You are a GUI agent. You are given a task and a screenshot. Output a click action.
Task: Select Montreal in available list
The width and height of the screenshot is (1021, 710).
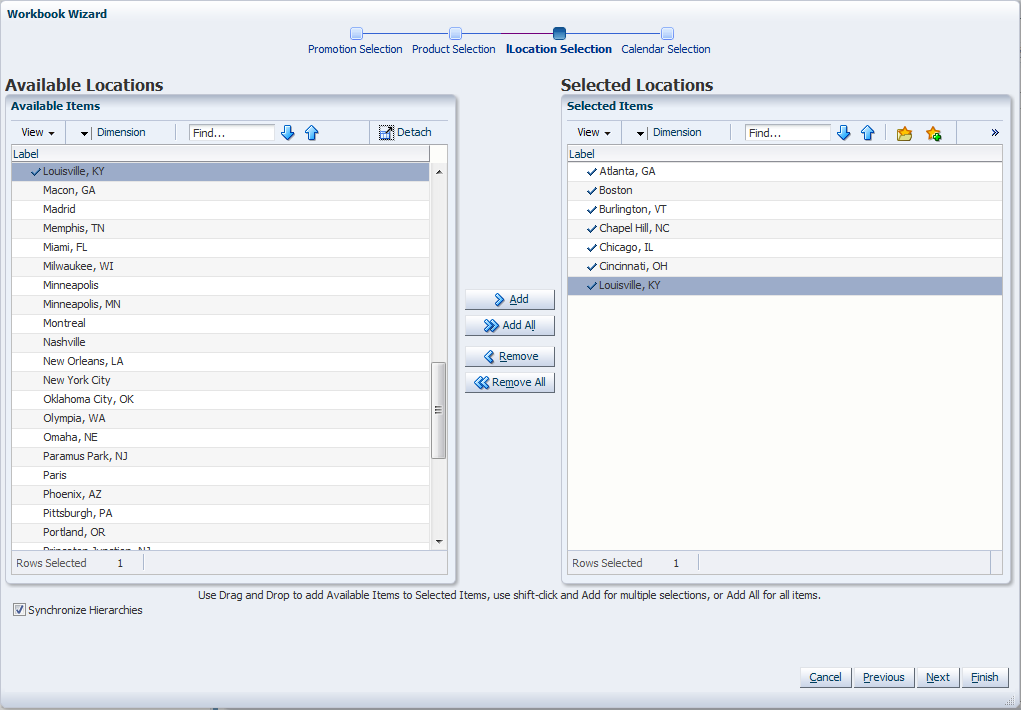point(220,323)
